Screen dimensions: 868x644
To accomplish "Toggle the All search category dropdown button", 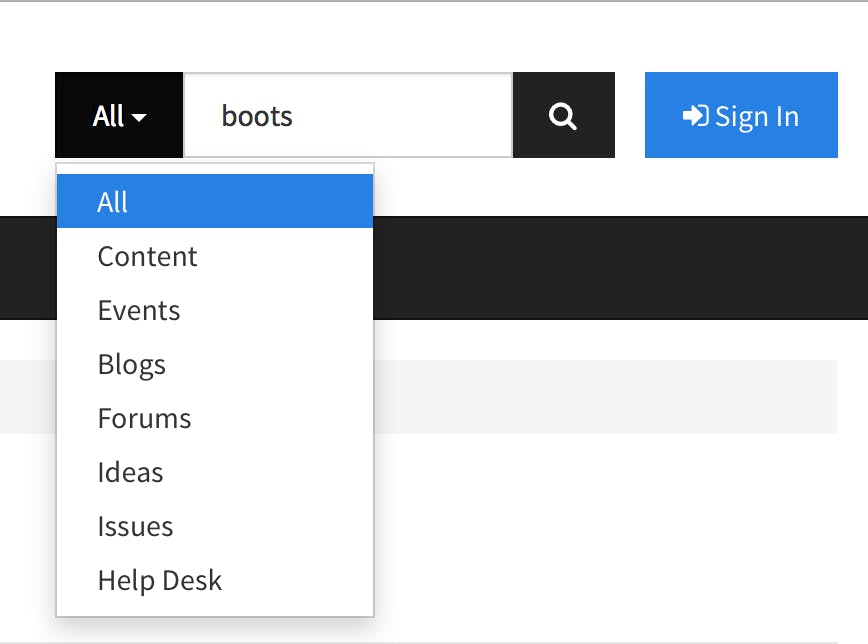I will point(119,116).
